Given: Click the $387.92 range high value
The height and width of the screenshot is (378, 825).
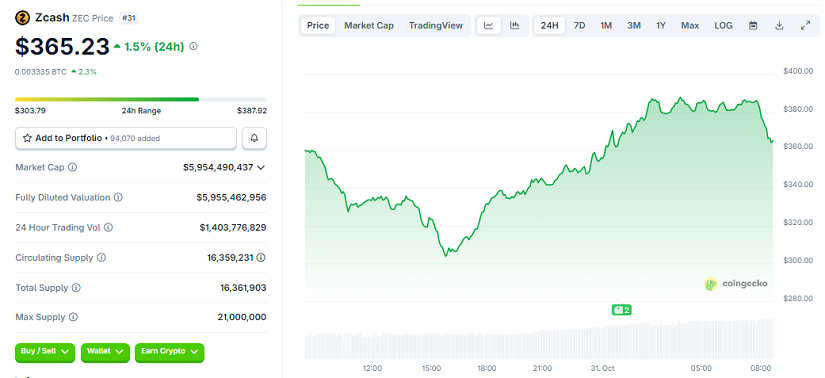Looking at the screenshot, I should [x=251, y=111].
